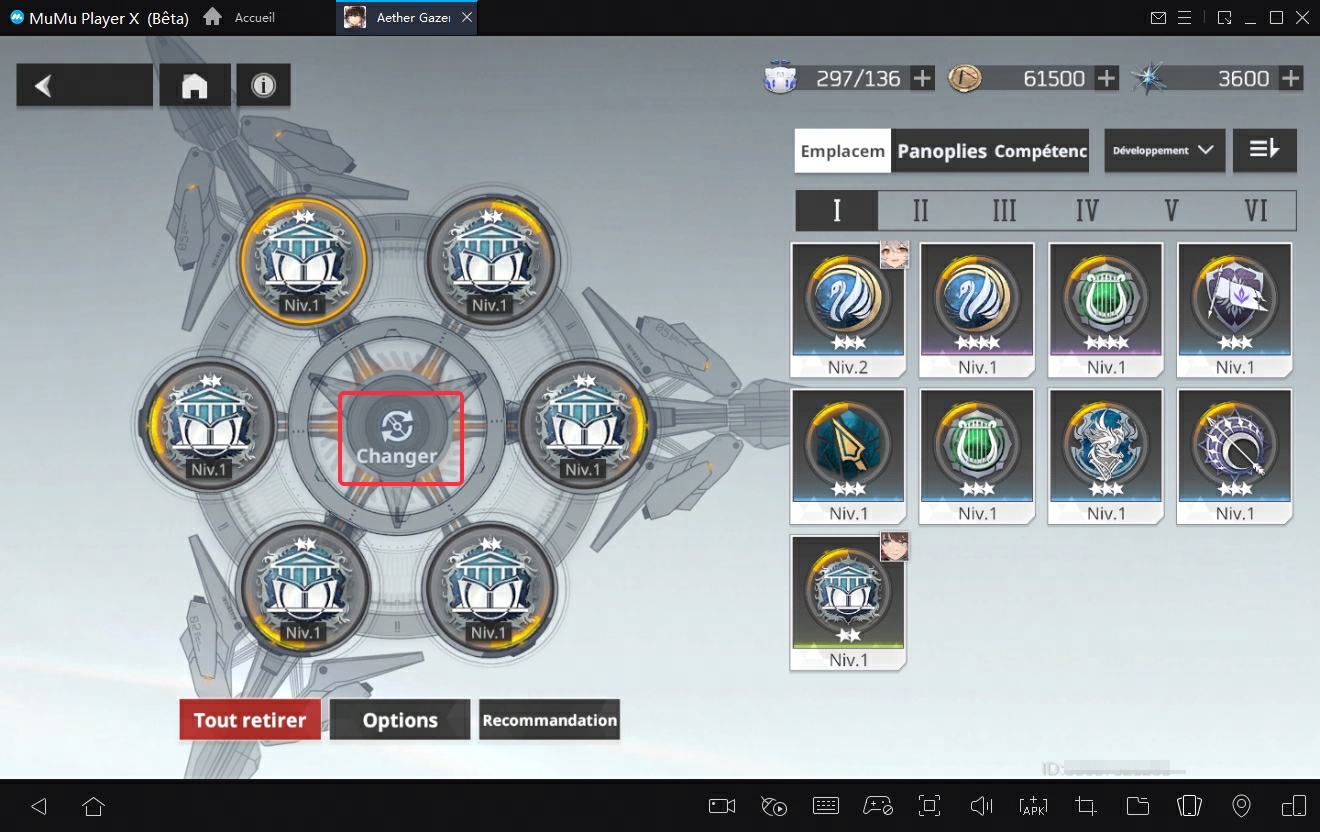Adjust volume with speaker icon

tap(981, 806)
